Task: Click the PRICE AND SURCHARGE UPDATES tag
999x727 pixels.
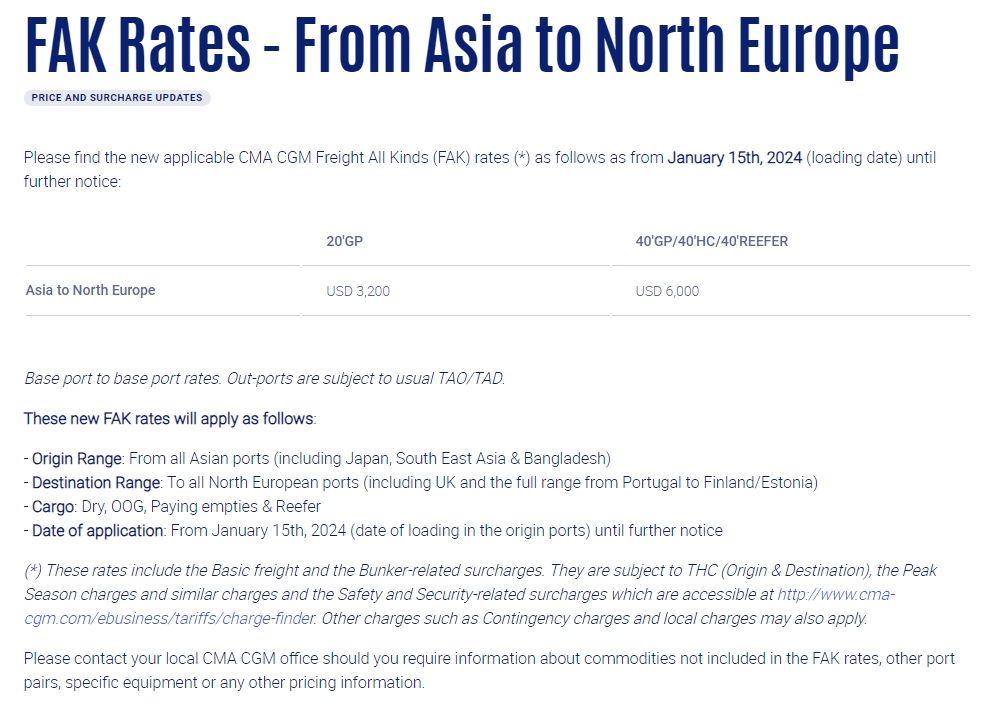Action: click(117, 97)
